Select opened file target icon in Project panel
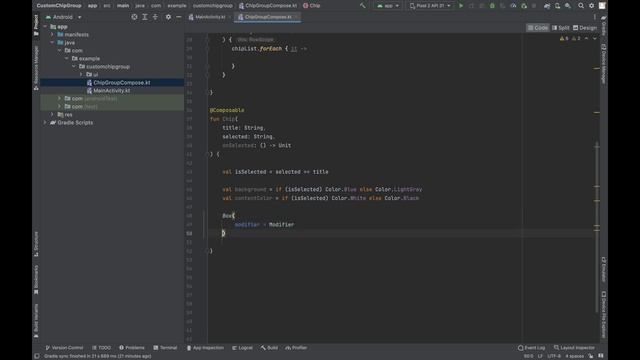Screen dimensions: 640x360 [134, 17]
